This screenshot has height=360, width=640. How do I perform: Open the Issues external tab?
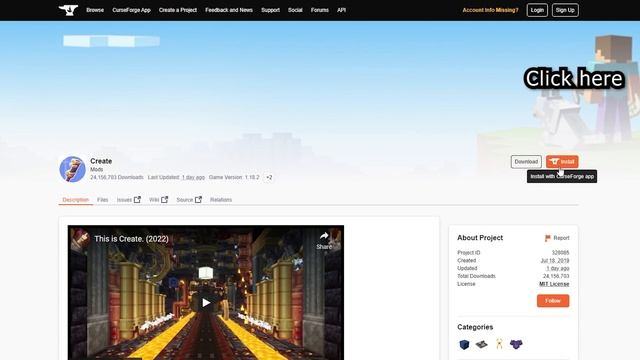click(129, 200)
